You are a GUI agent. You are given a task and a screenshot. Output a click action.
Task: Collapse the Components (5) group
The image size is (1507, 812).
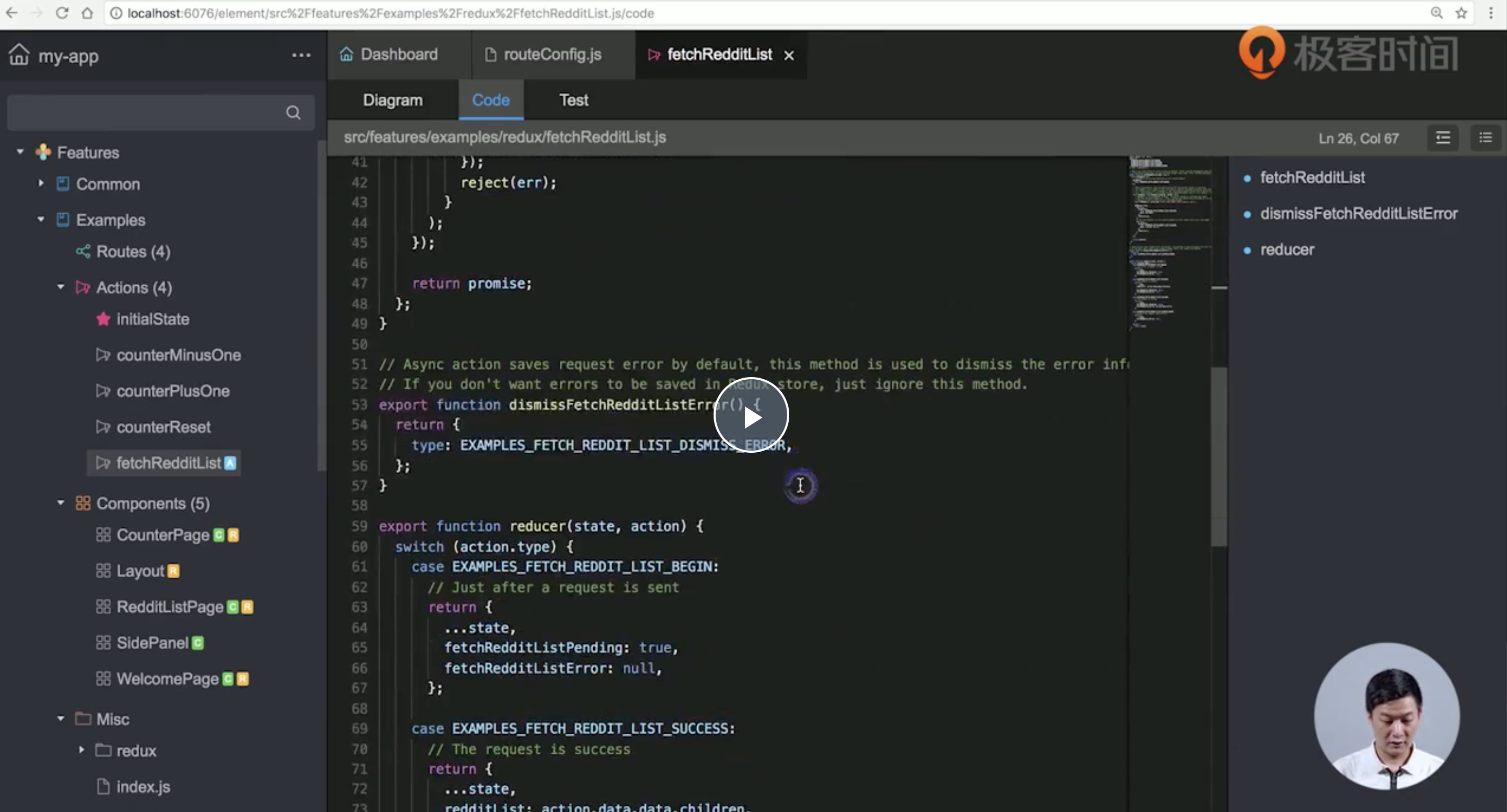point(61,503)
